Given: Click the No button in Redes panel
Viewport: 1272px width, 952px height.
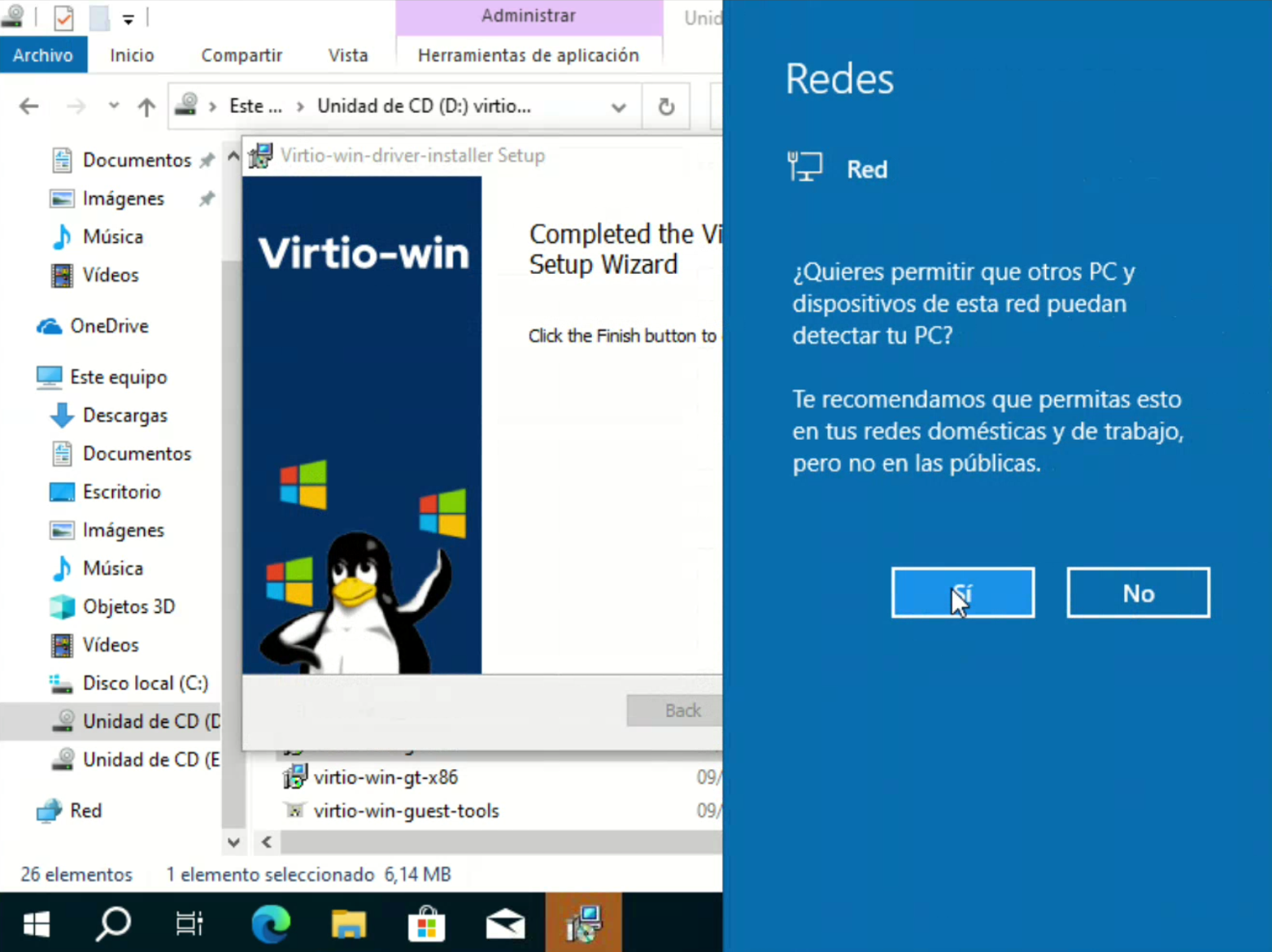Looking at the screenshot, I should pyautogui.click(x=1137, y=593).
